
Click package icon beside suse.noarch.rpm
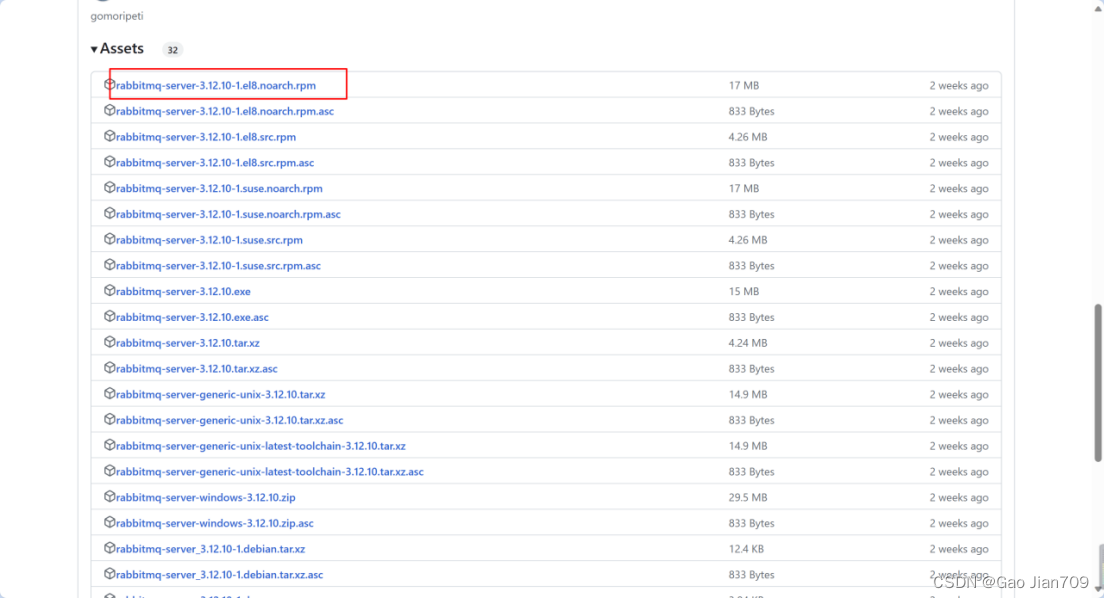click(109, 187)
